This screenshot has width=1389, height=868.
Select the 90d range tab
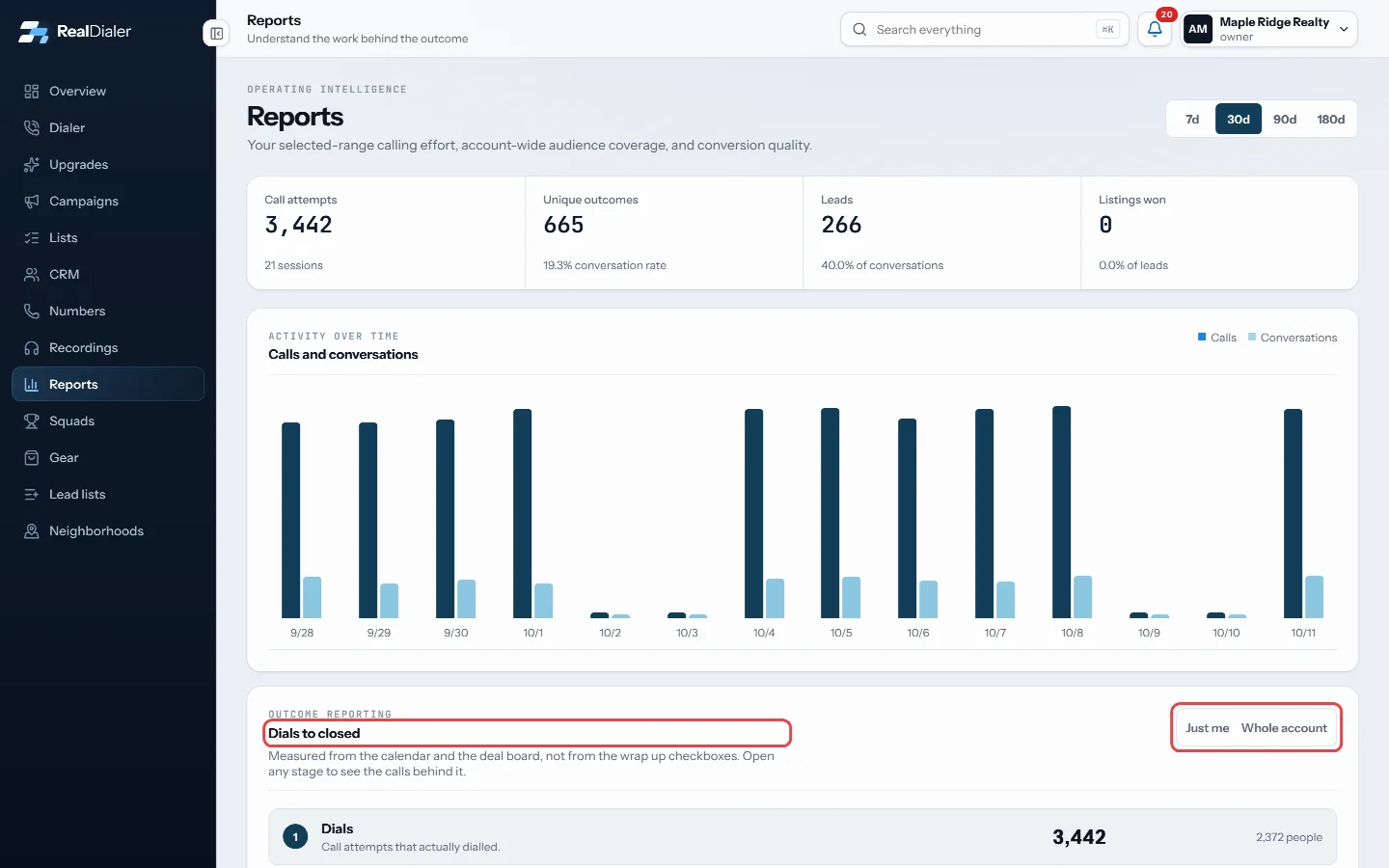(1285, 120)
